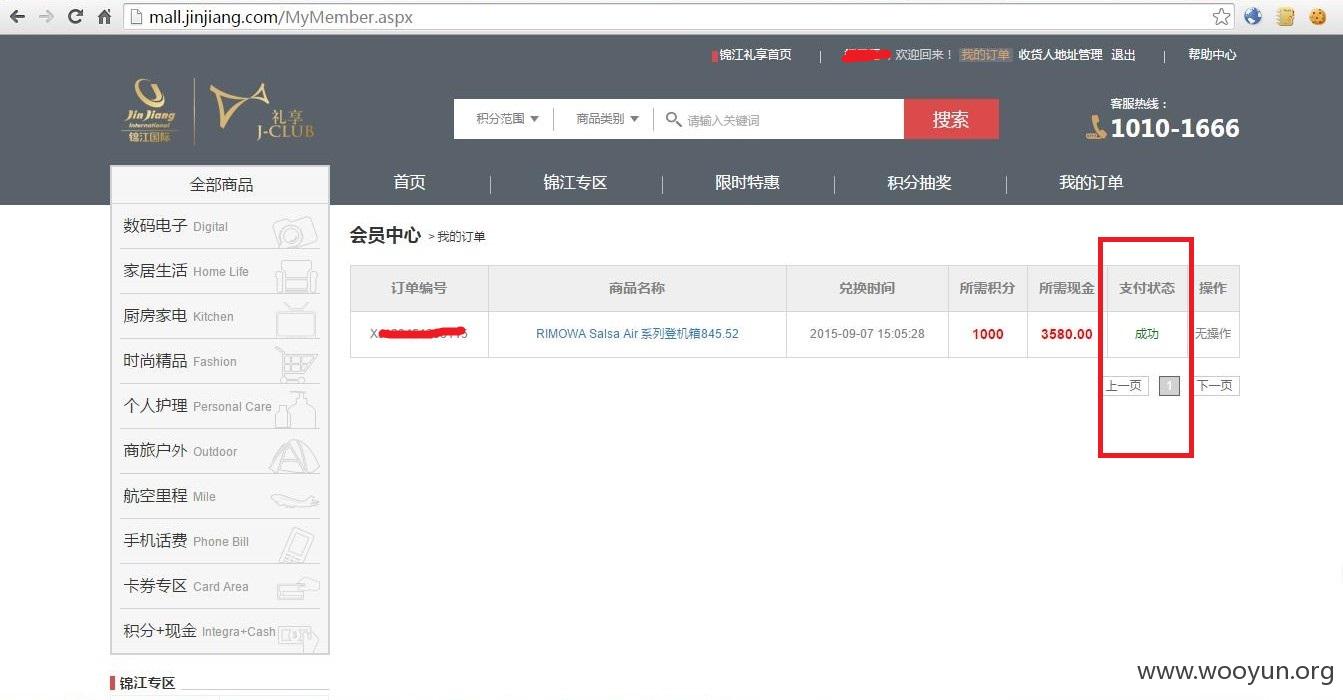This screenshot has height=700, width=1343.
Task: Select 积分+现金 Integra+Cash category
Action: click(221, 631)
